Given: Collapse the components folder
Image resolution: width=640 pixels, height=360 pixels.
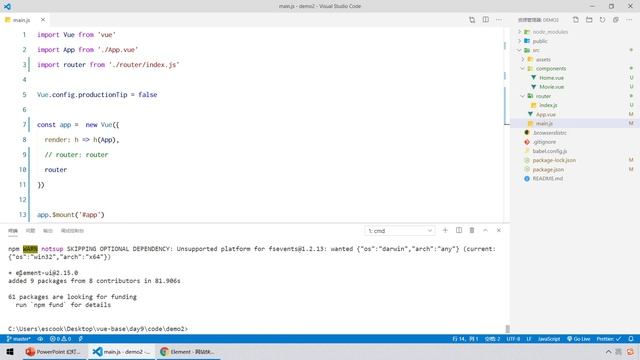Looking at the screenshot, I should pyautogui.click(x=551, y=69).
